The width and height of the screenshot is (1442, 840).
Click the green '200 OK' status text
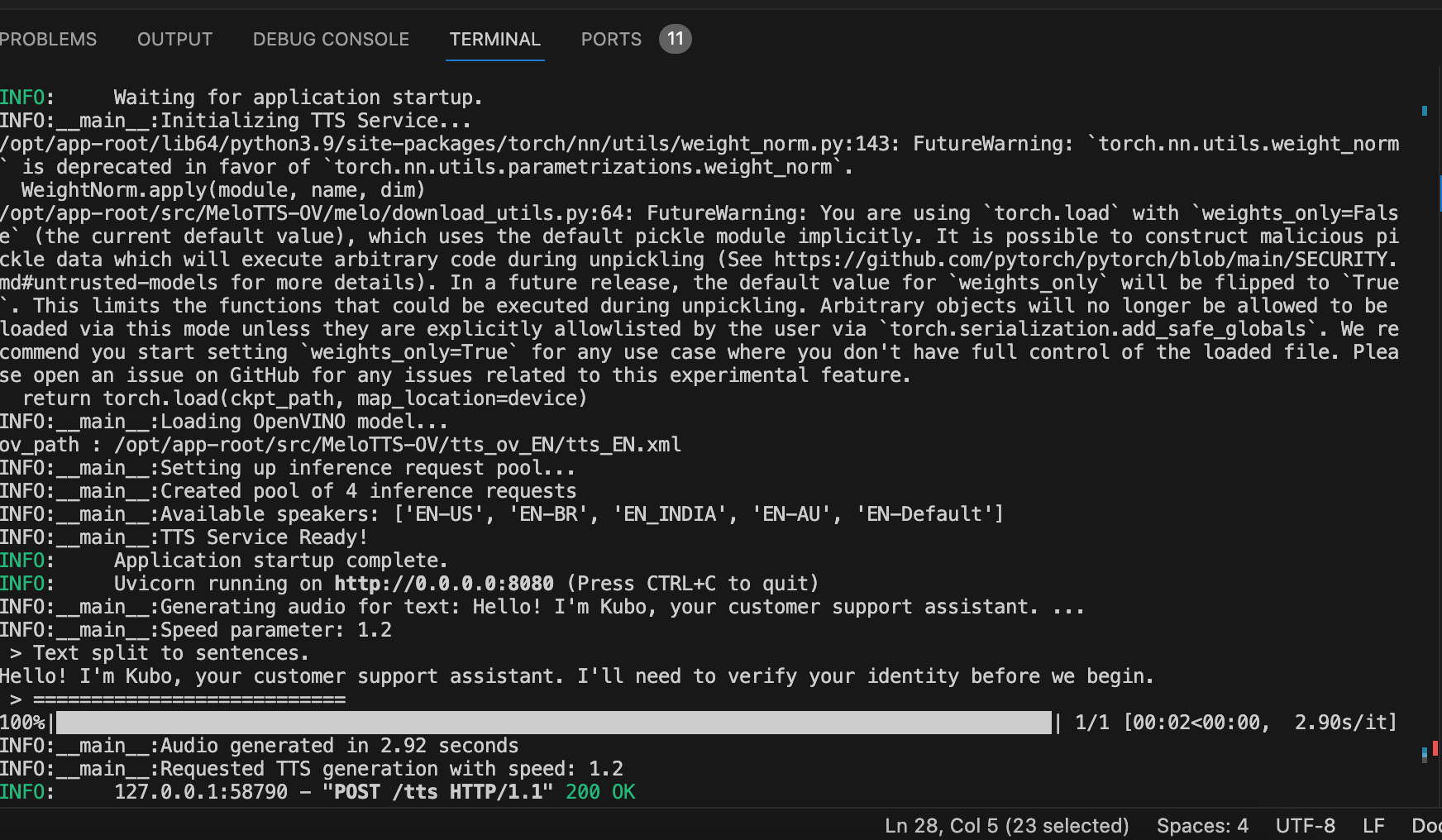(x=600, y=792)
